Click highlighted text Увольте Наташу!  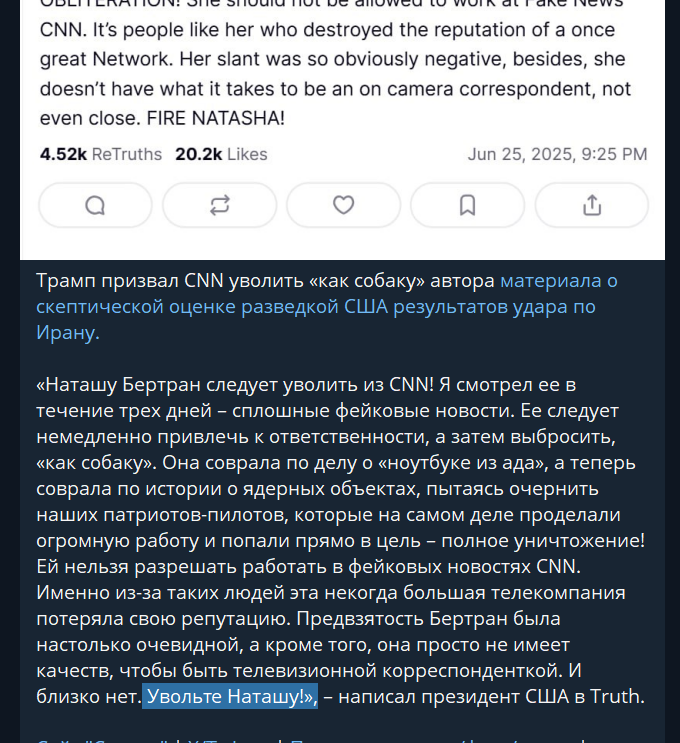pyautogui.click(x=230, y=697)
